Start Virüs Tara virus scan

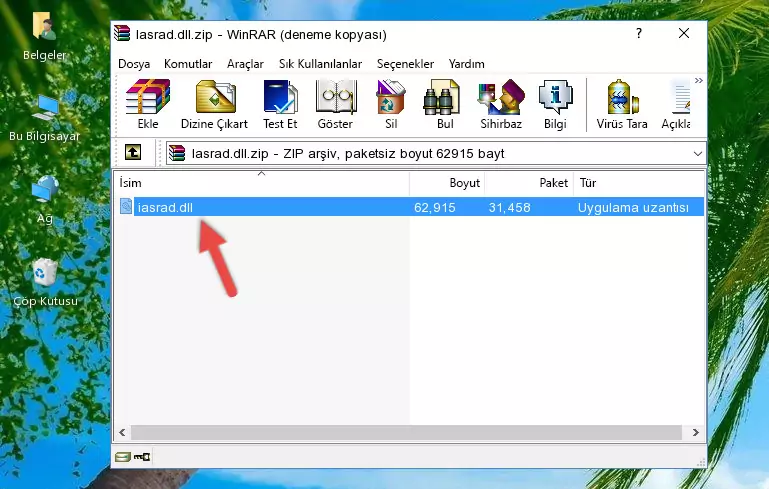pyautogui.click(x=622, y=97)
